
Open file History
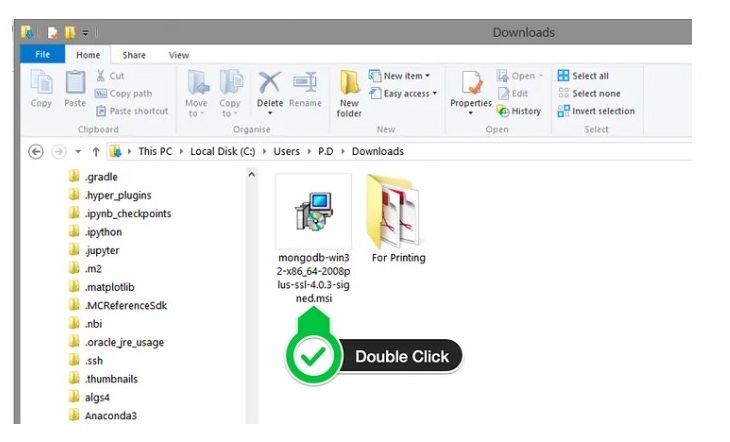click(x=519, y=111)
